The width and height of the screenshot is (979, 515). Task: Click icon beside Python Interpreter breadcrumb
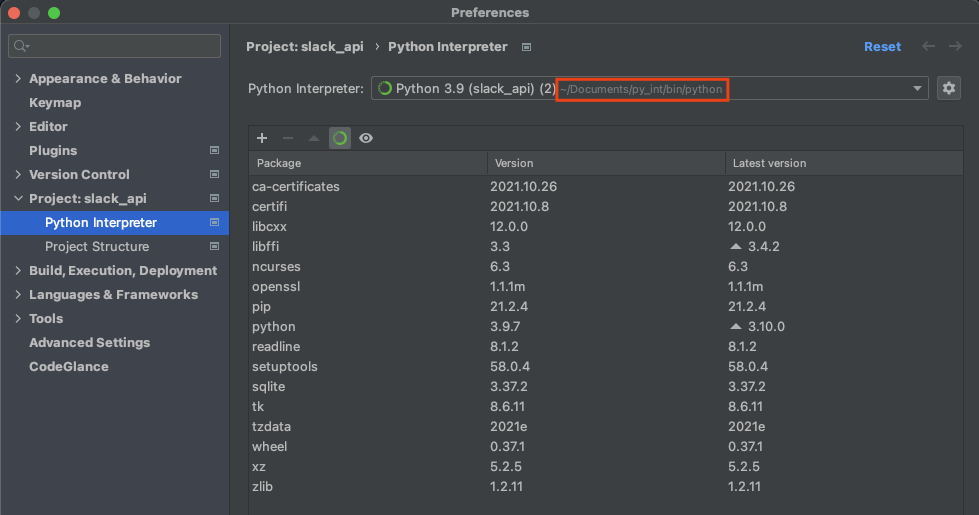527,47
